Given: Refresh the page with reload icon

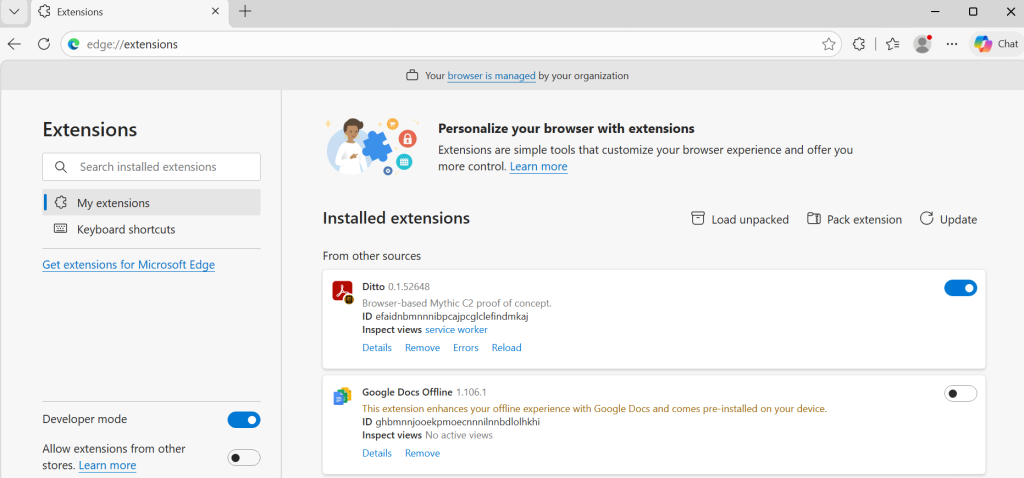Looking at the screenshot, I should click(44, 44).
